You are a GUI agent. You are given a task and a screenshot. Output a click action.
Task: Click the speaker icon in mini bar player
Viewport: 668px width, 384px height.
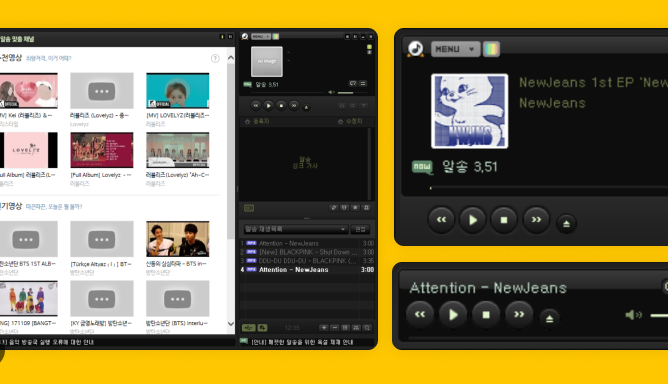pos(633,315)
